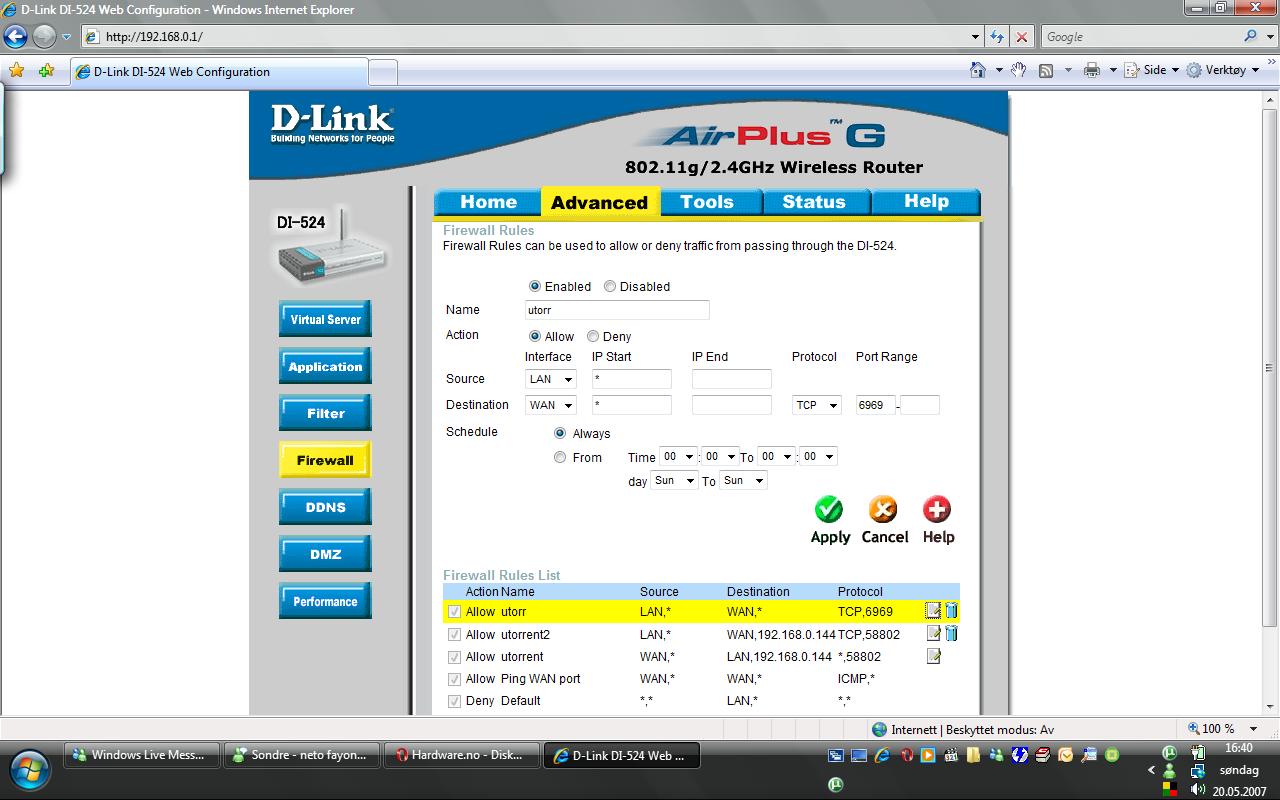Click the network tray icon
Image resolution: width=1280 pixels, height=800 pixels.
click(1197, 770)
